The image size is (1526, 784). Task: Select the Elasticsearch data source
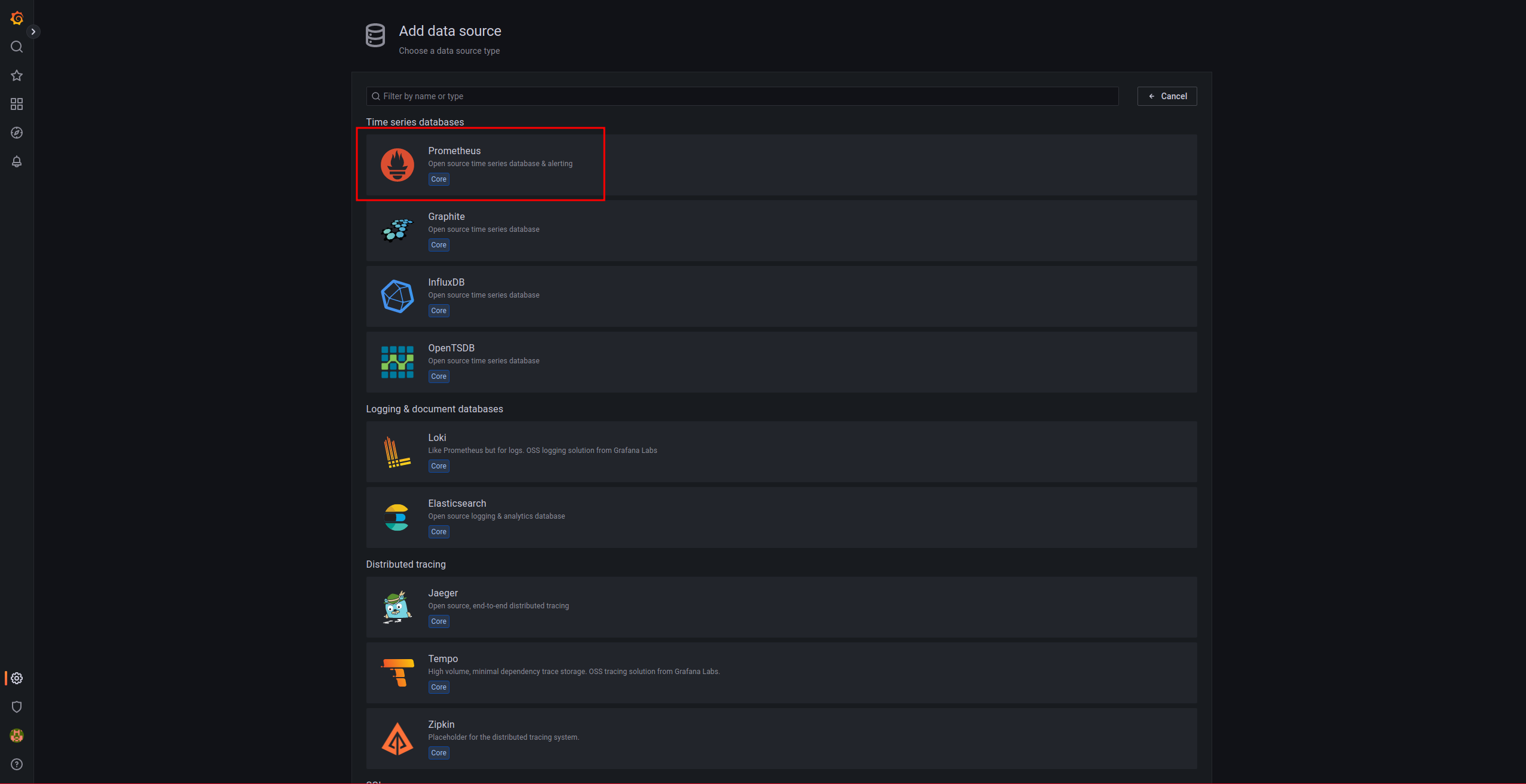point(457,504)
